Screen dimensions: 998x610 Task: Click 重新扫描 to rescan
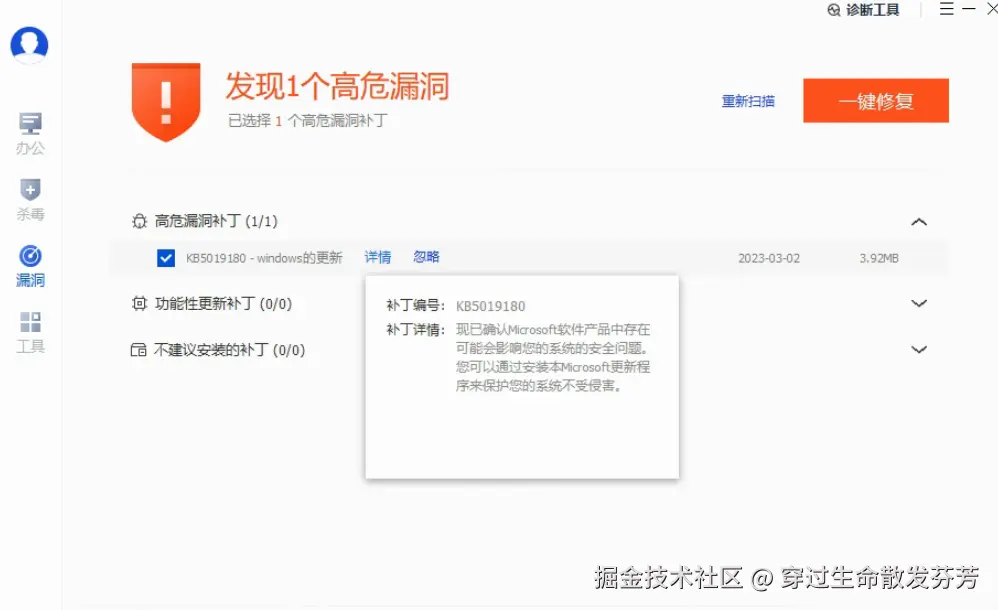748,101
